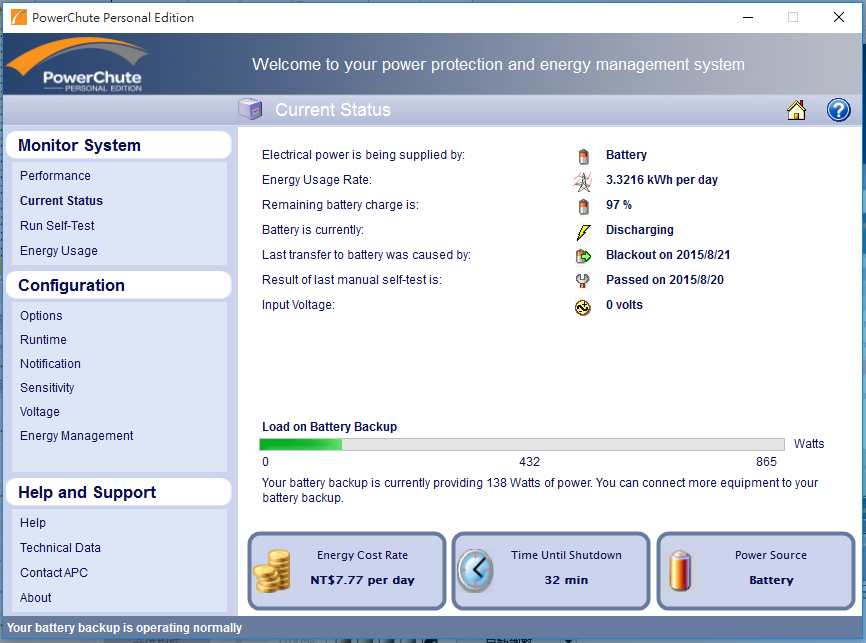Click the Time Until Shutdown panel
Screen dimensions: 866x643
[551, 571]
